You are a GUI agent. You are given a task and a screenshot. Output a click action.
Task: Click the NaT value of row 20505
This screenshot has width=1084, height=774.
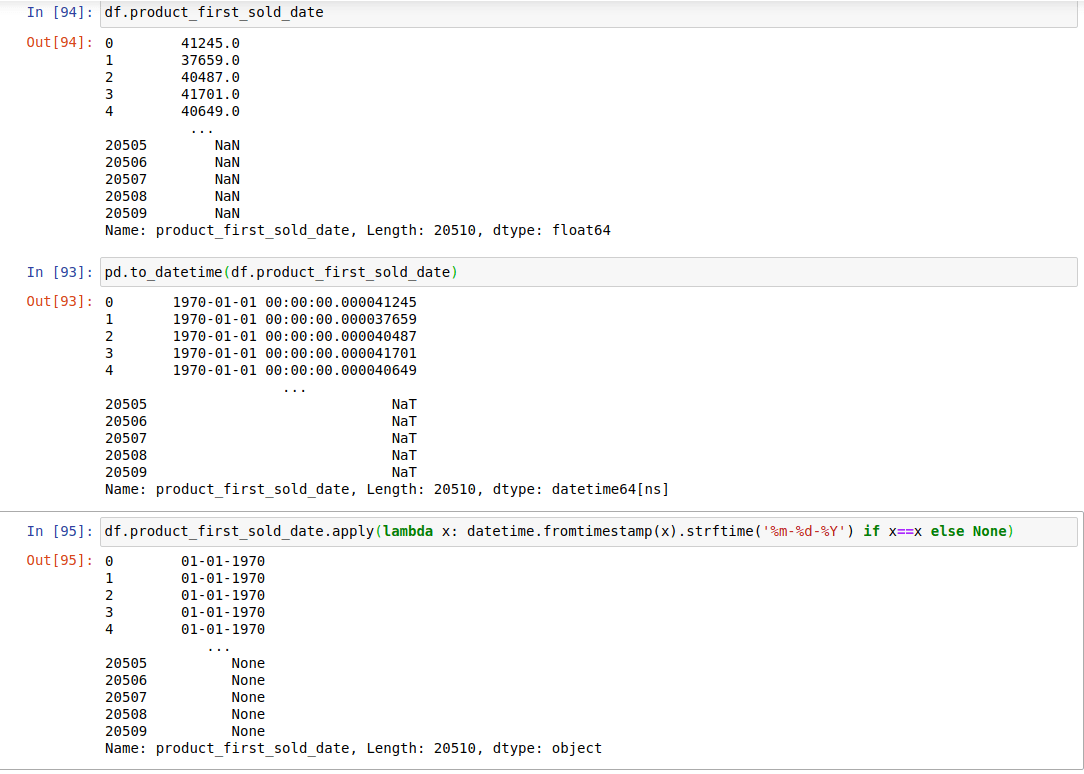(x=404, y=404)
